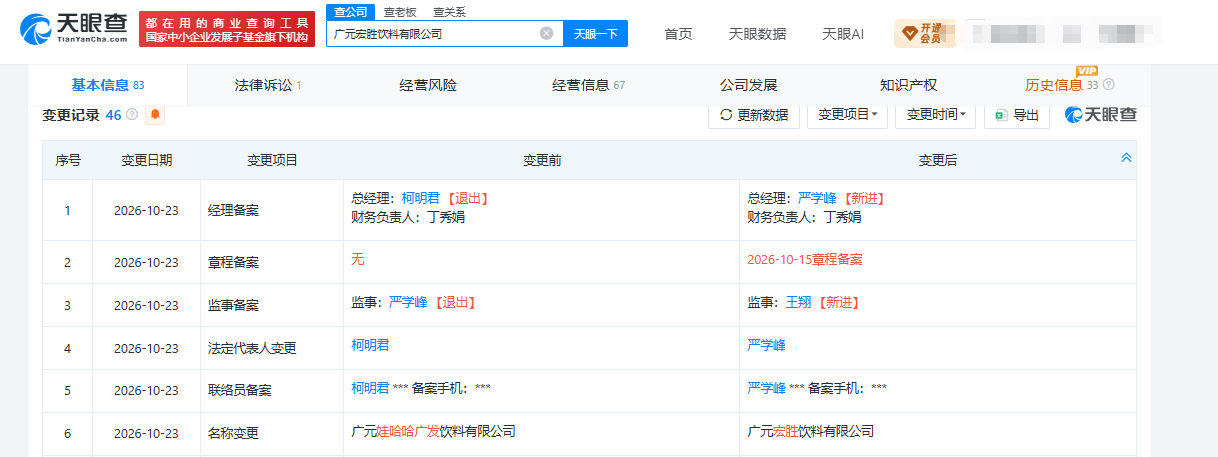Screen dimensions: 1218x457
Task: Click the 变更前 column header
Action: coord(542,160)
